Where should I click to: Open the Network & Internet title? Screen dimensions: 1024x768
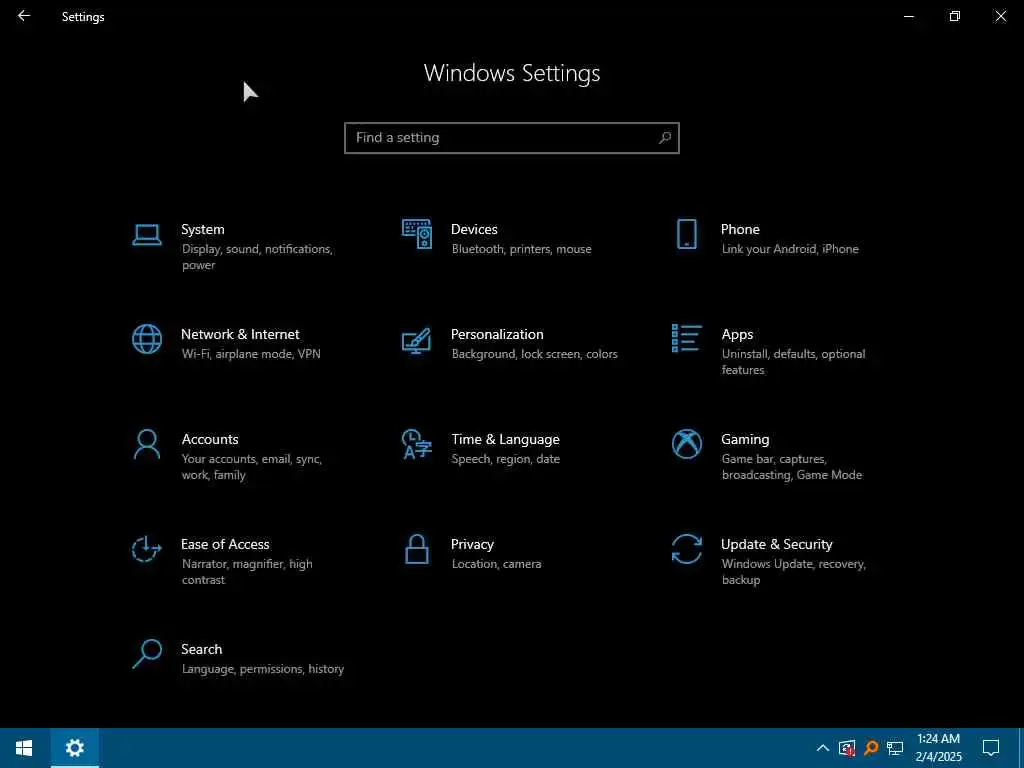click(240, 334)
